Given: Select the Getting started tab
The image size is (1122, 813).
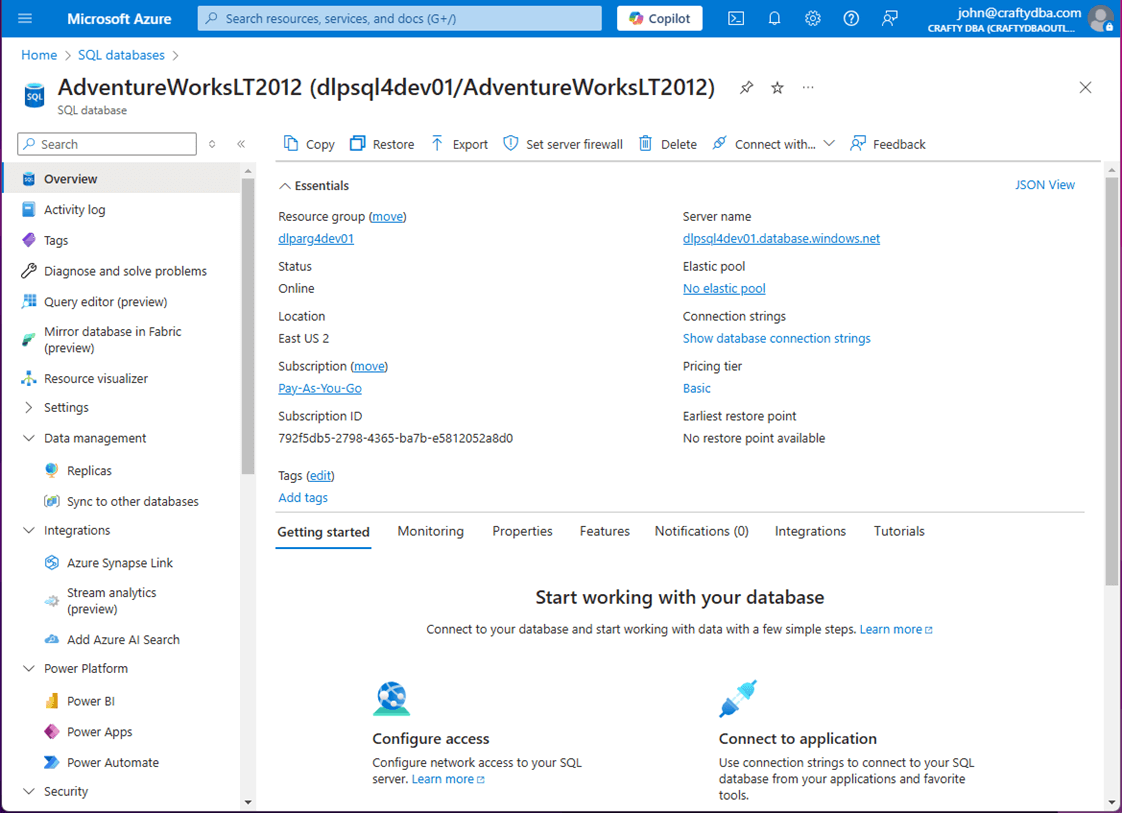Looking at the screenshot, I should point(323,532).
